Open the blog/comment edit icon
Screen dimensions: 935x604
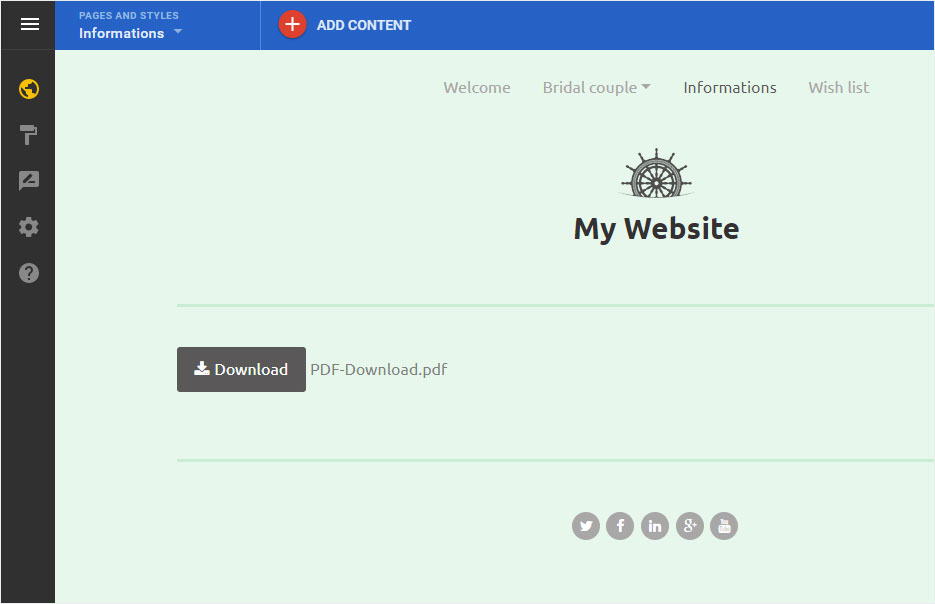tap(29, 180)
